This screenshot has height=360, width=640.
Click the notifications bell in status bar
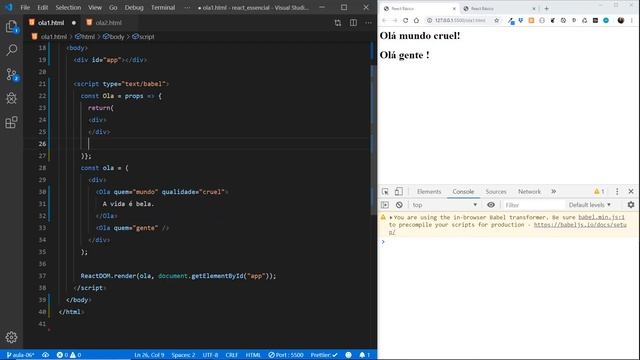pyautogui.click(x=364, y=355)
